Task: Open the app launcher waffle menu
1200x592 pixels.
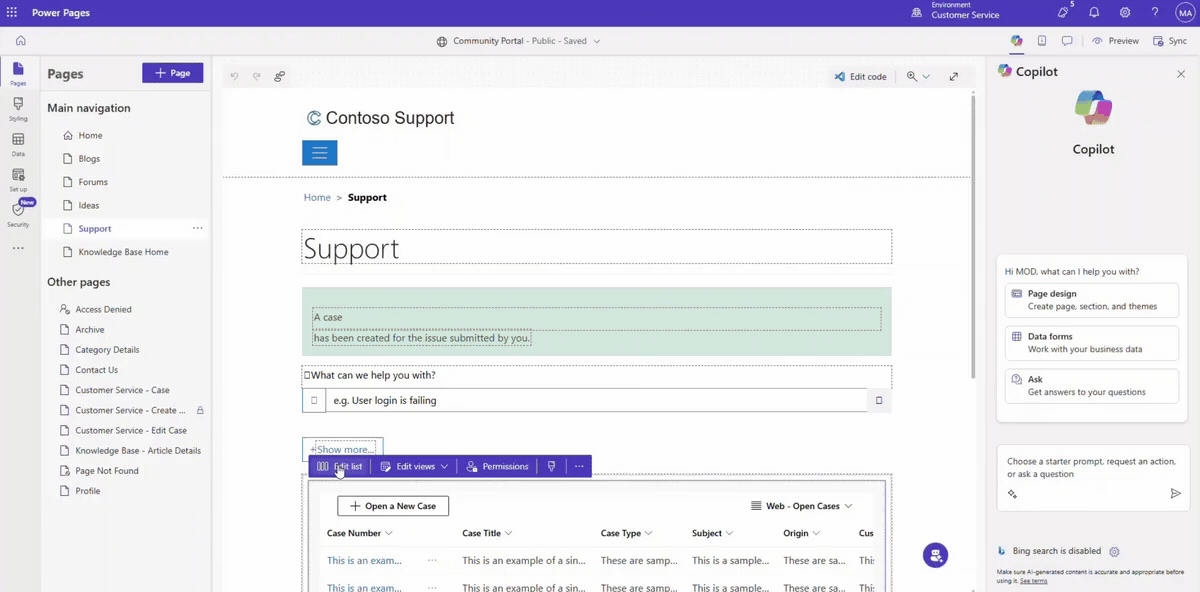Action: pyautogui.click(x=12, y=12)
